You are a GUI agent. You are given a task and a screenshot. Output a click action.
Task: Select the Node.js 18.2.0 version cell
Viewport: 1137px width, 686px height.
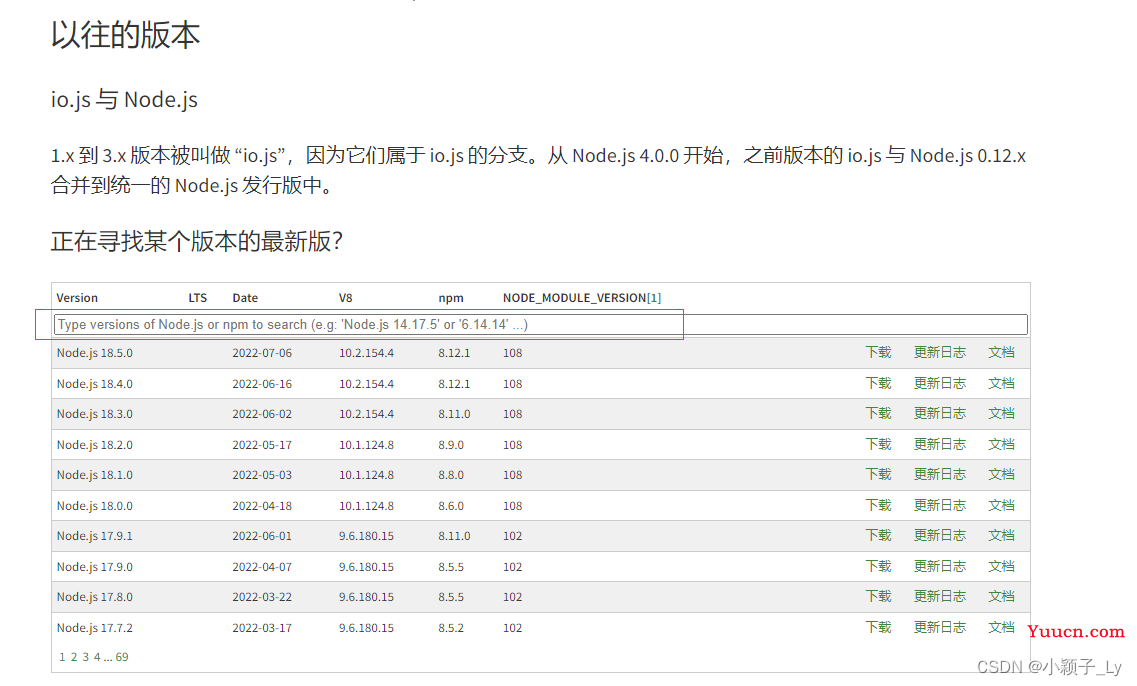click(x=95, y=445)
